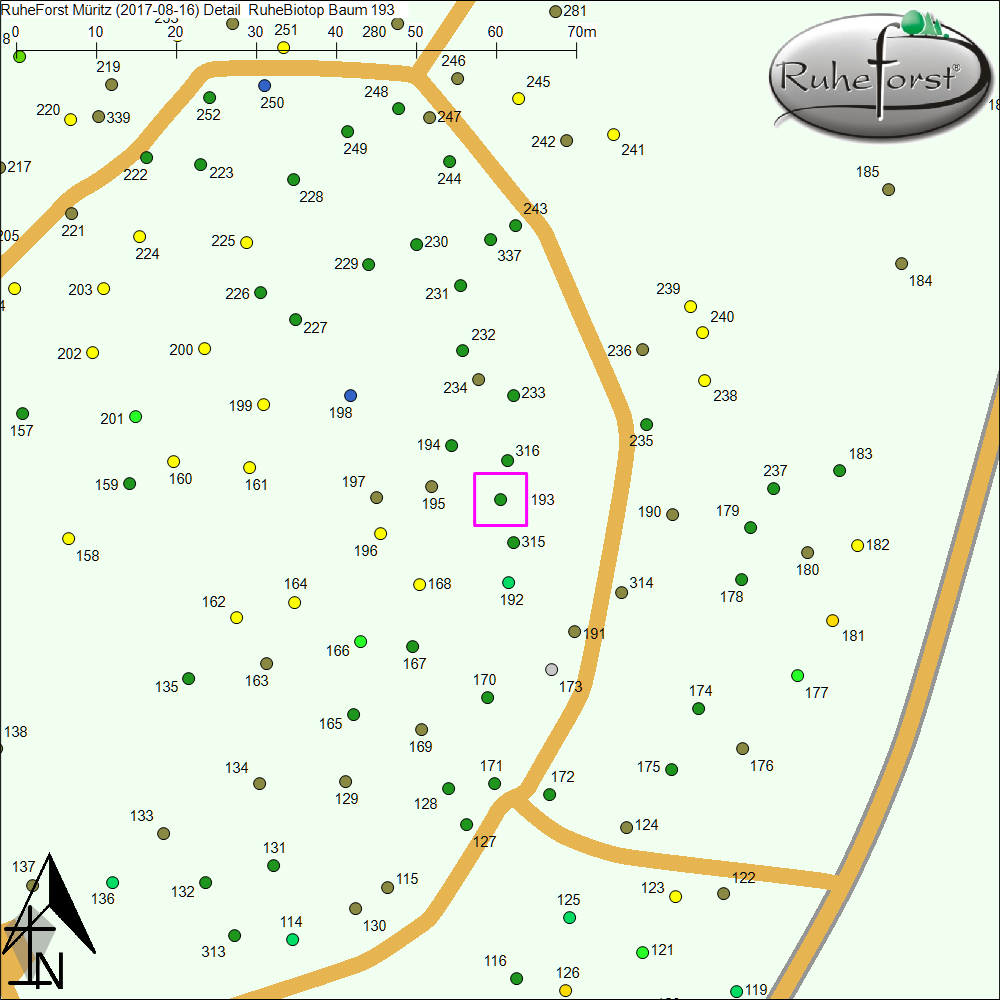Select dark green tree marker 315
Screen dimensions: 1000x1000
coord(513,543)
